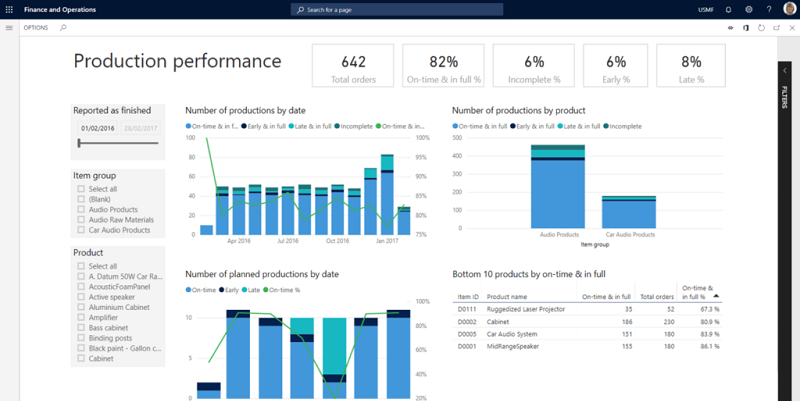The width and height of the screenshot is (800, 401).
Task: Select the Total orders tile
Action: [x=353, y=66]
